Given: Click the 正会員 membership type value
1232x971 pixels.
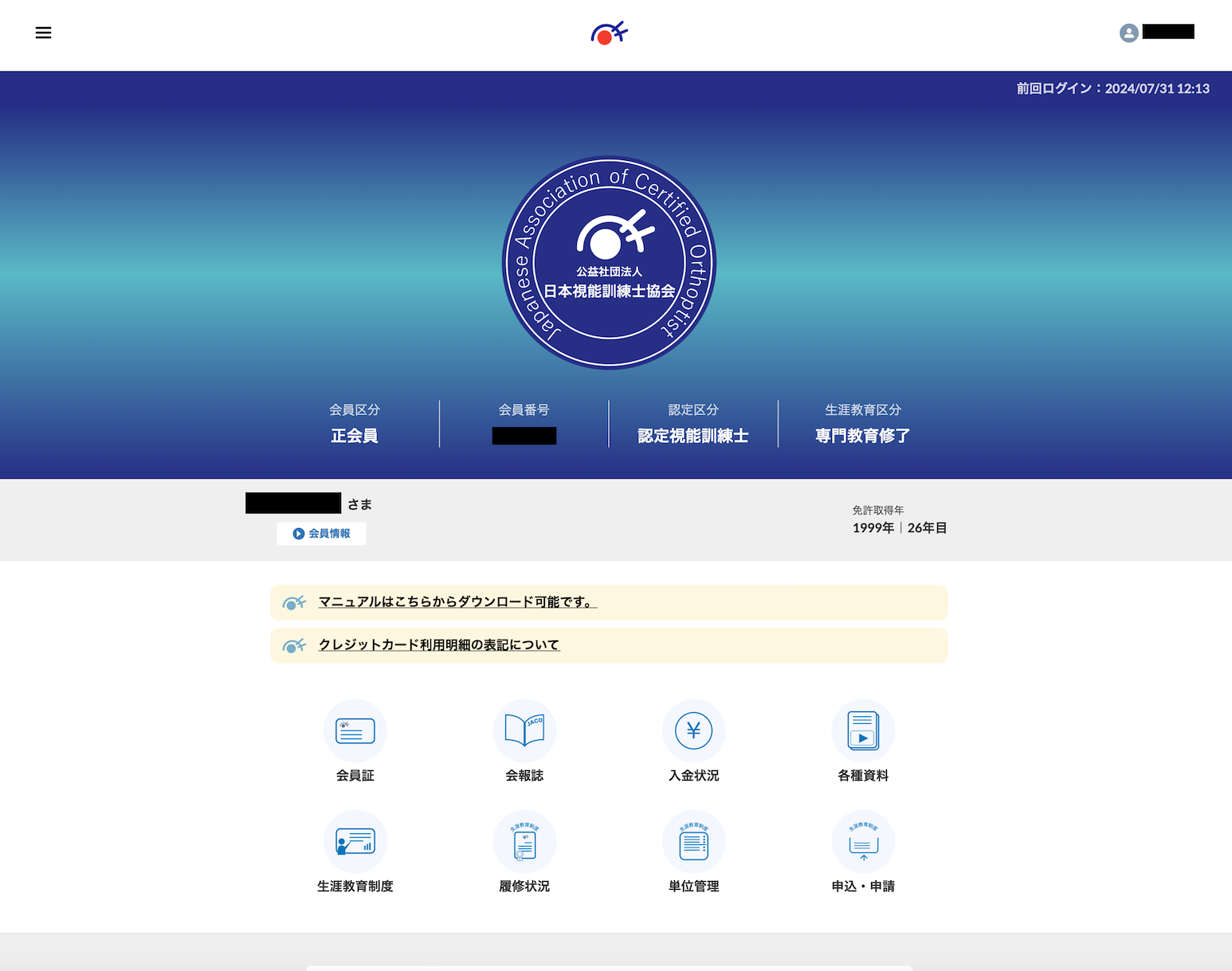Looking at the screenshot, I should 355,436.
